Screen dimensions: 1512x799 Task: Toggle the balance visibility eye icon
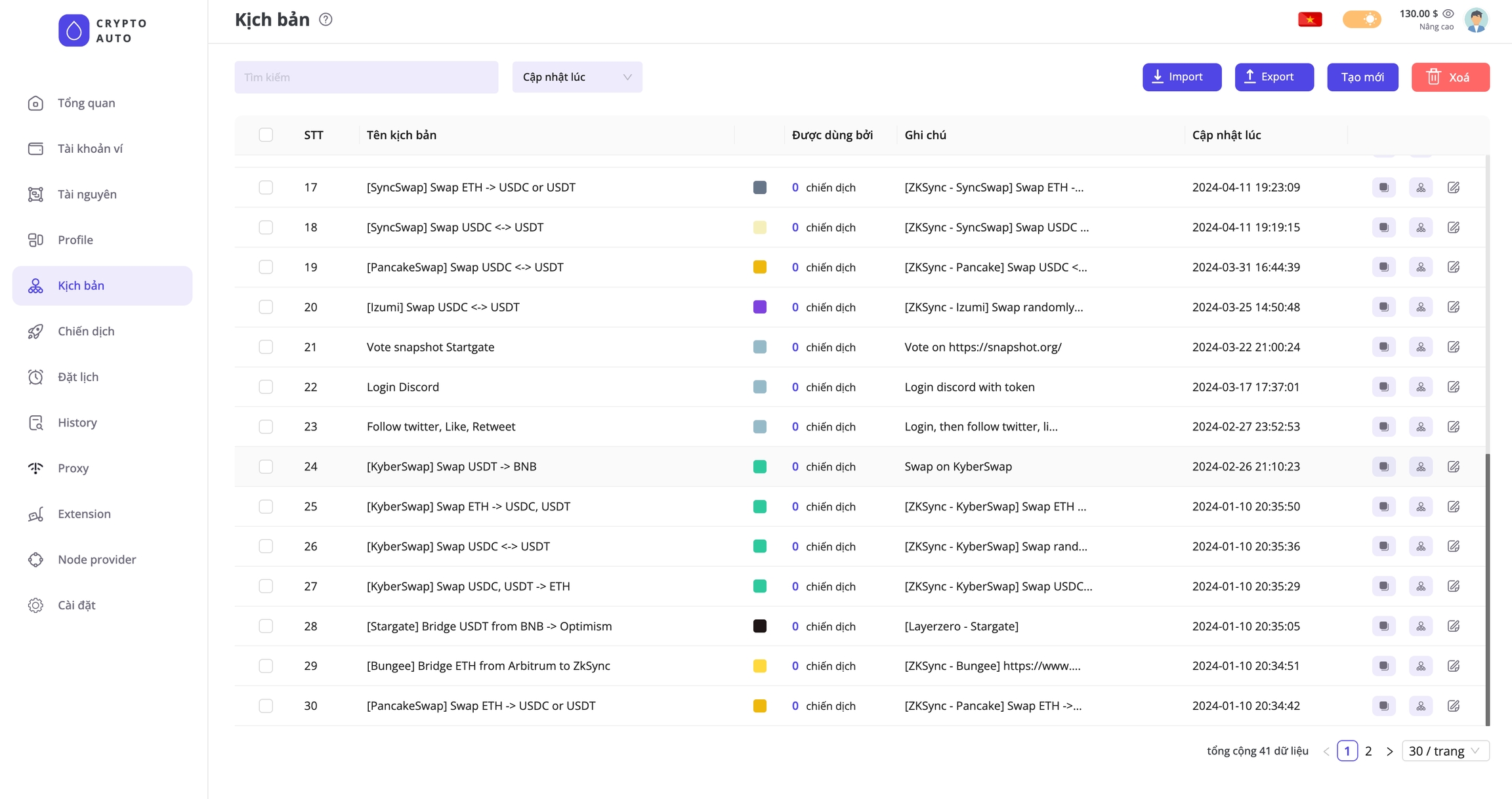[x=1448, y=14]
